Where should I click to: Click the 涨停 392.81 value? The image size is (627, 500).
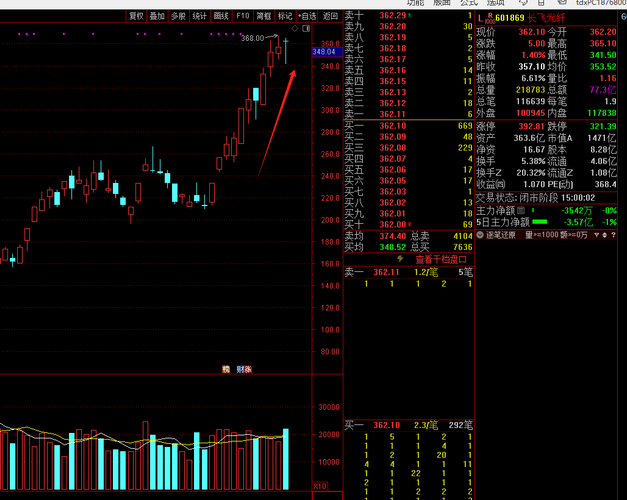pos(531,127)
